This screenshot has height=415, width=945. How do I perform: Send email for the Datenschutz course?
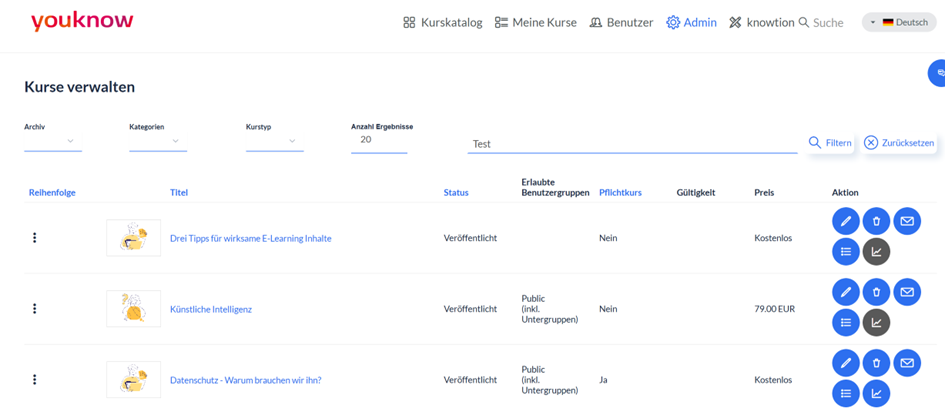pyautogui.click(x=907, y=363)
